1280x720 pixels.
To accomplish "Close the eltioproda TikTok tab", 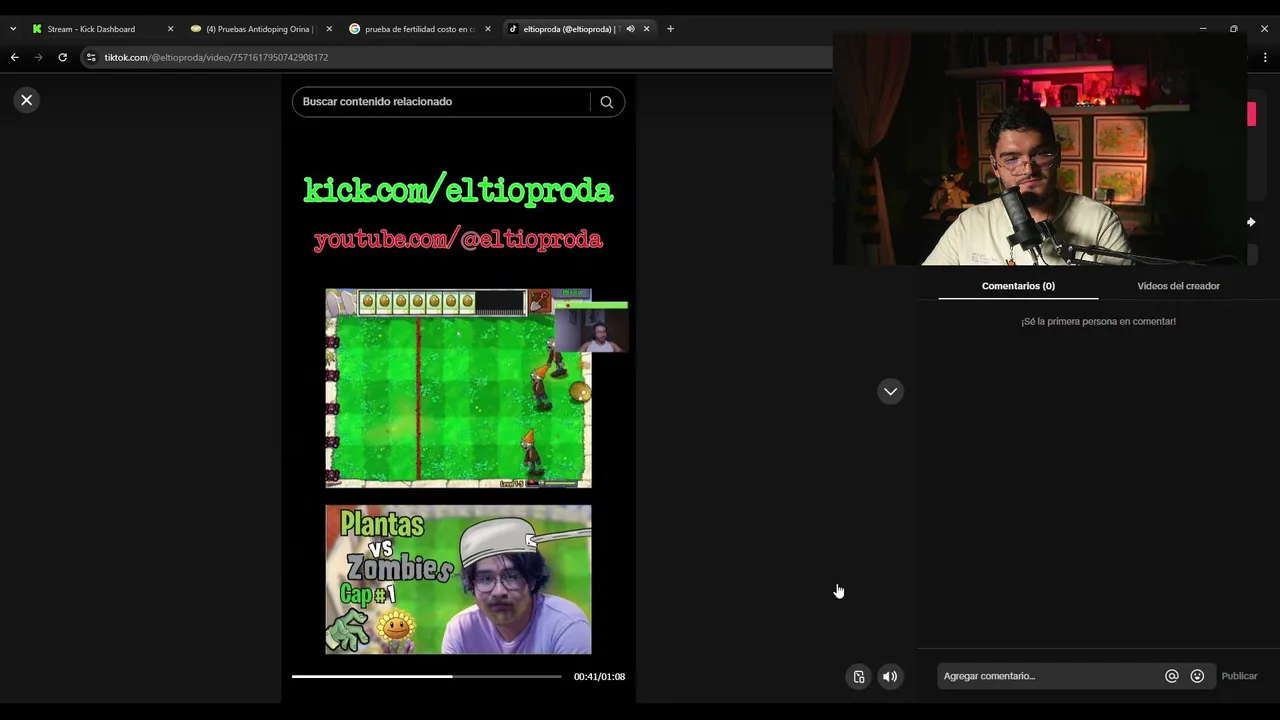I will [x=646, y=29].
